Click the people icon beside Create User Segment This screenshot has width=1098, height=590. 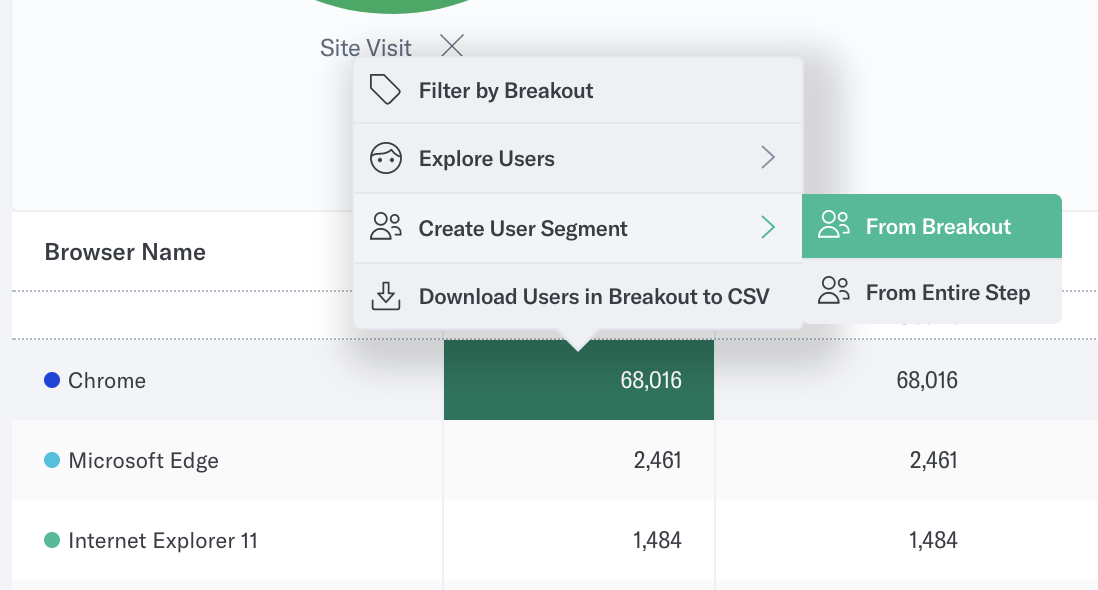click(386, 227)
